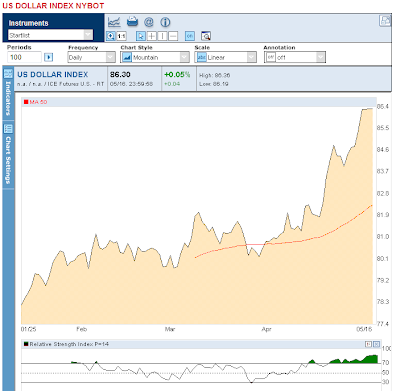Select the horizontal line cursor tool
This screenshot has width=400, height=391.
173,36
